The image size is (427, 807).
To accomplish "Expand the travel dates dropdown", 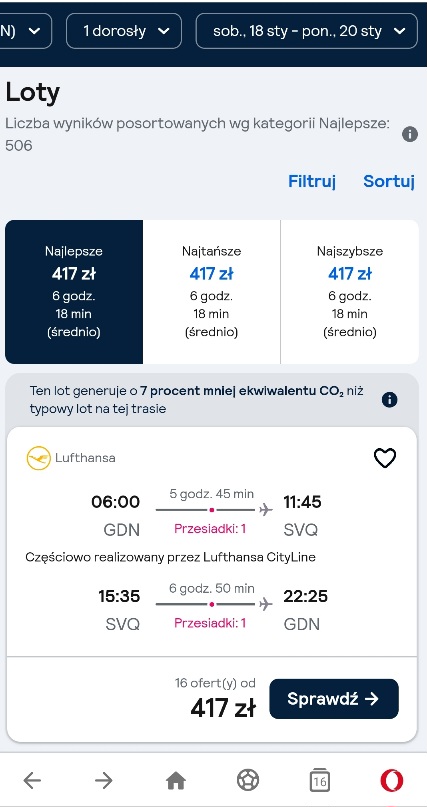I will point(307,31).
